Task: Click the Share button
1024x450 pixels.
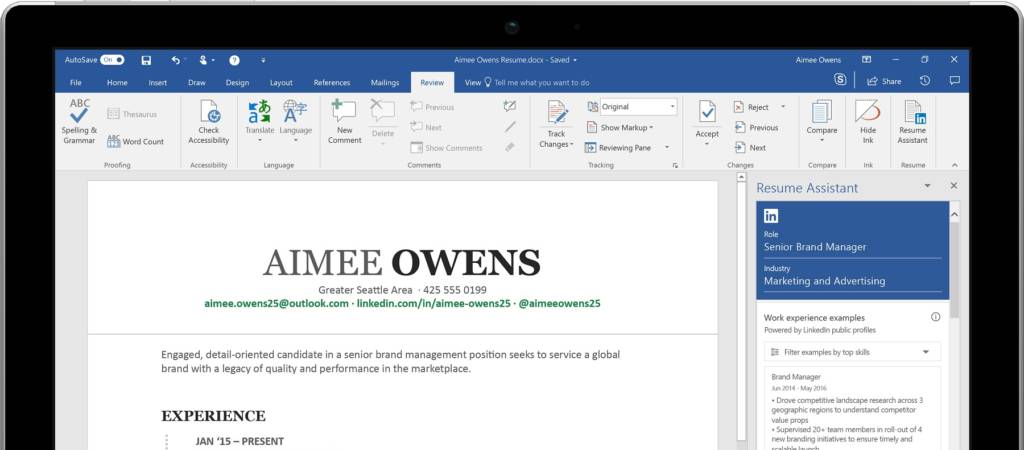Action: click(884, 81)
